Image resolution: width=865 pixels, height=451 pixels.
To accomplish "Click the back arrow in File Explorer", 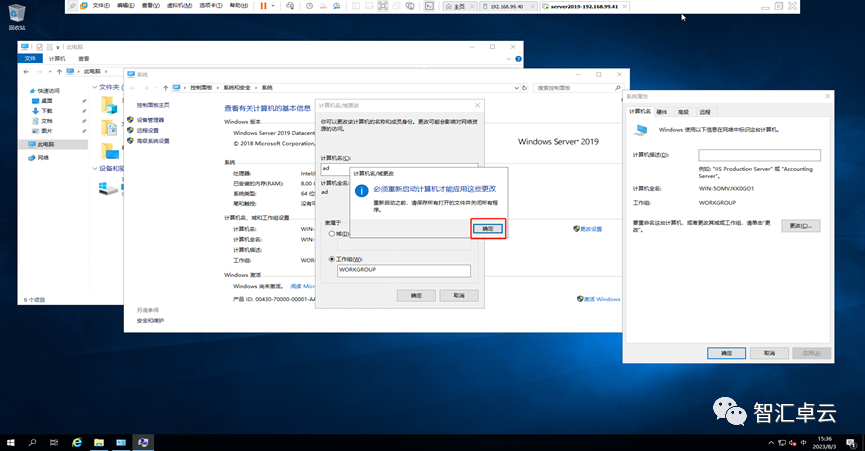I will click(x=26, y=72).
